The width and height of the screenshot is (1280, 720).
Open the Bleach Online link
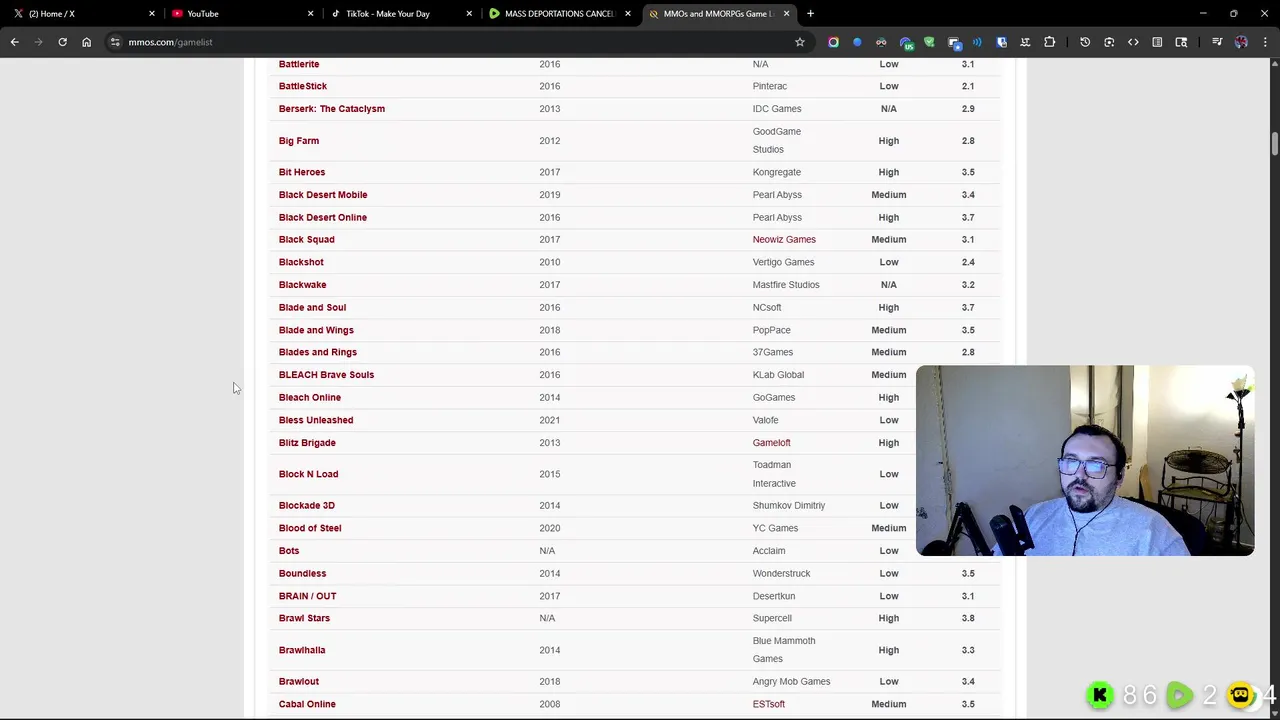[x=310, y=397]
